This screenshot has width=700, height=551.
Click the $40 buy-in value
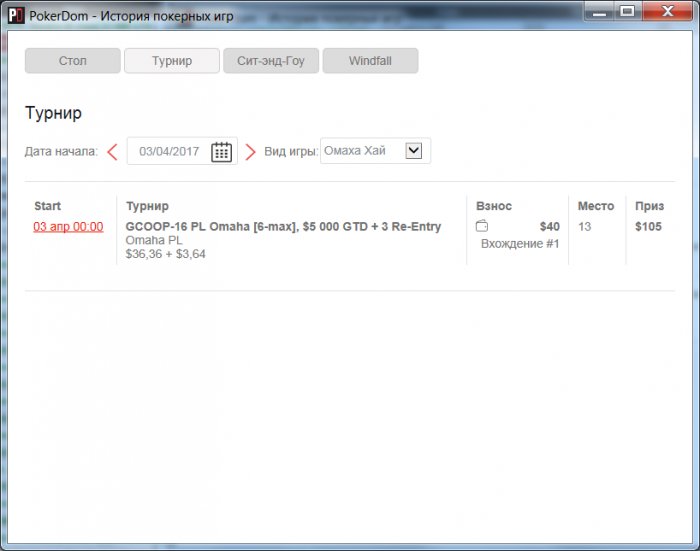(x=550, y=226)
